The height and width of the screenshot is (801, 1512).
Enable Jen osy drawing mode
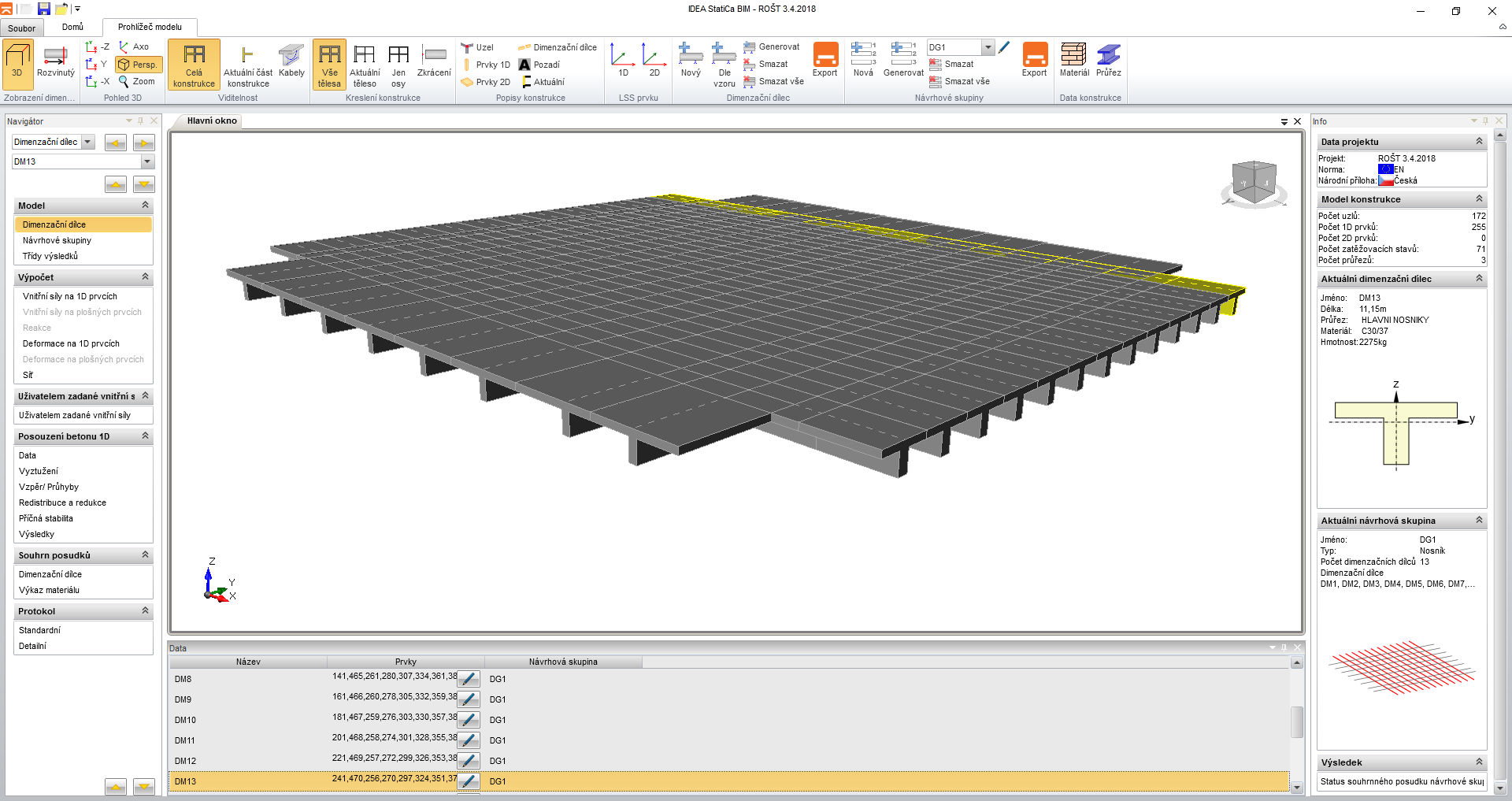tap(398, 67)
